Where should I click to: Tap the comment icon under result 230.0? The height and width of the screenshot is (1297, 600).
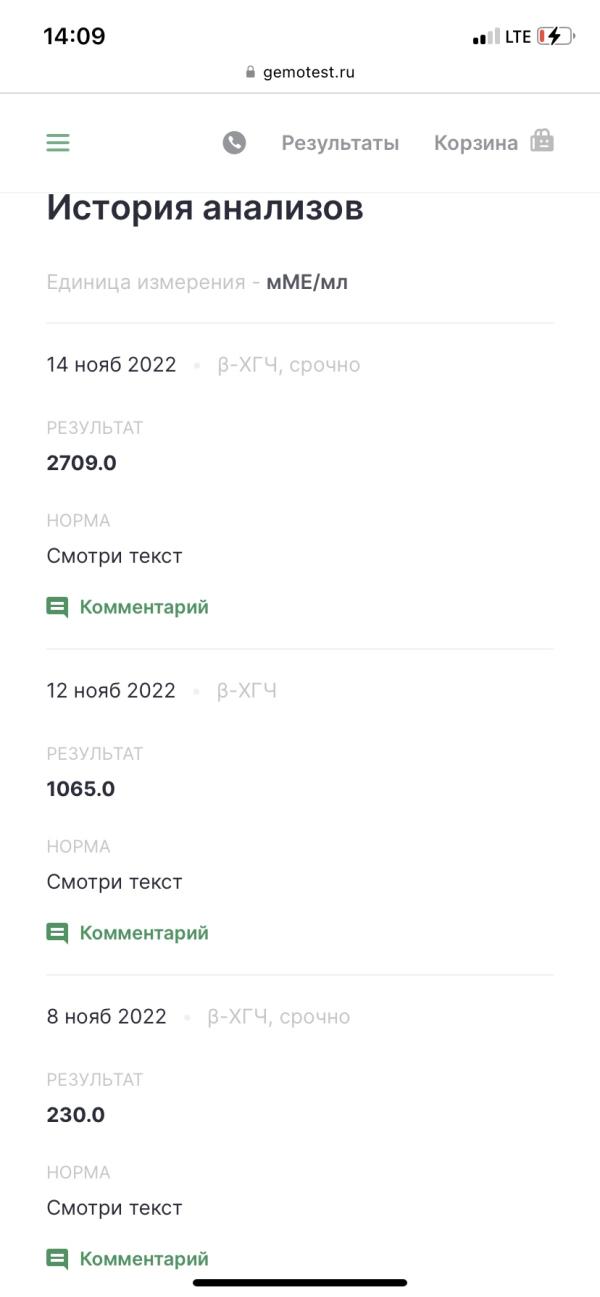point(58,1260)
